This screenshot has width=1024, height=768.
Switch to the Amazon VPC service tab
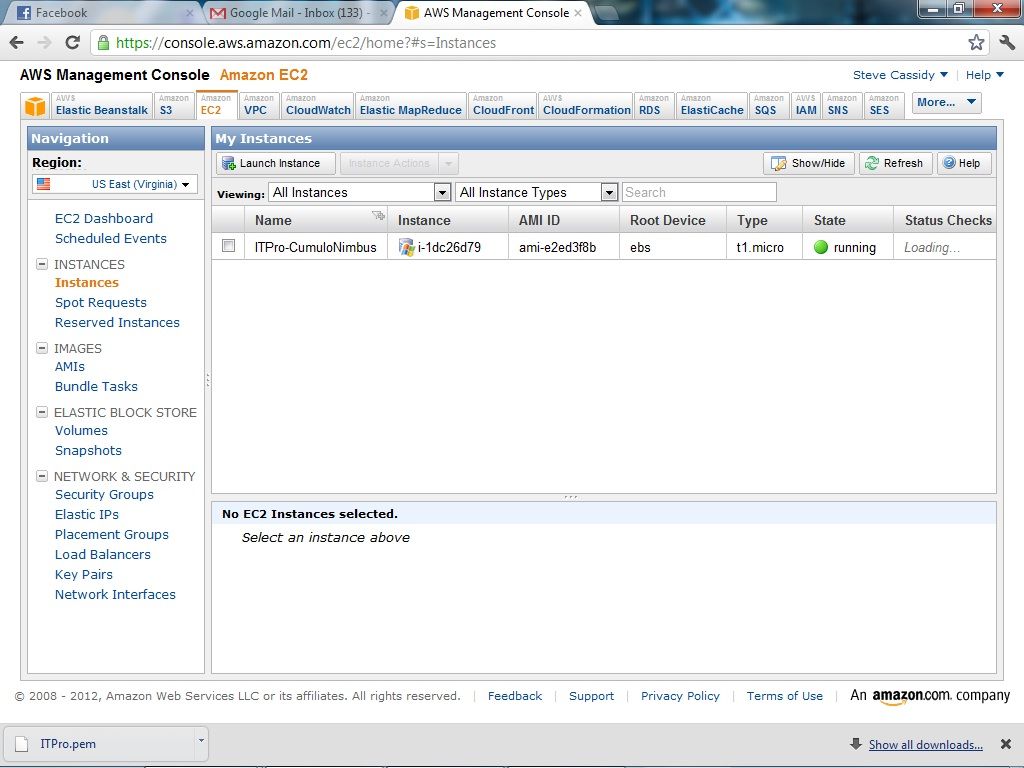point(258,105)
